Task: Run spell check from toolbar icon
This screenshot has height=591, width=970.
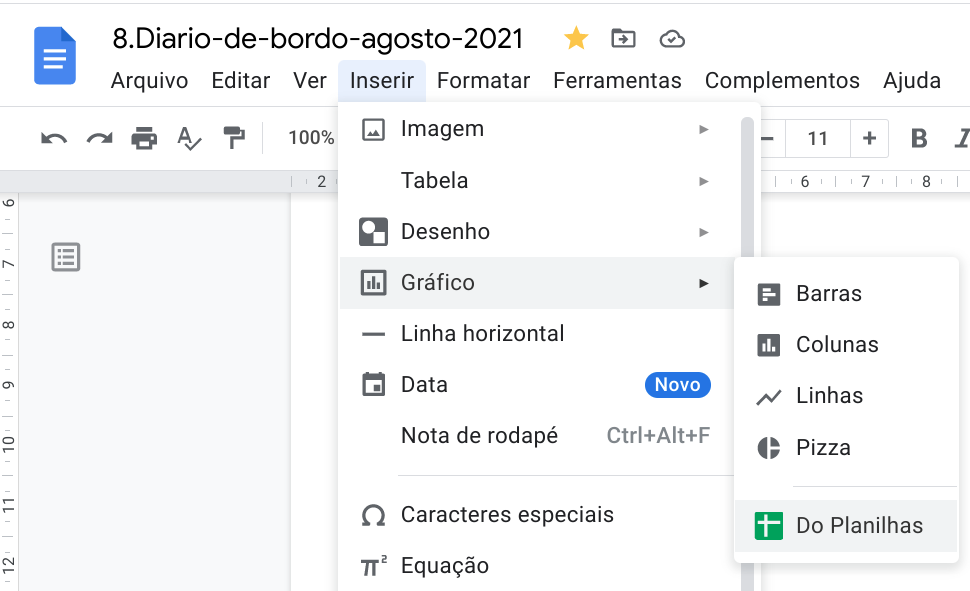Action: tap(189, 138)
